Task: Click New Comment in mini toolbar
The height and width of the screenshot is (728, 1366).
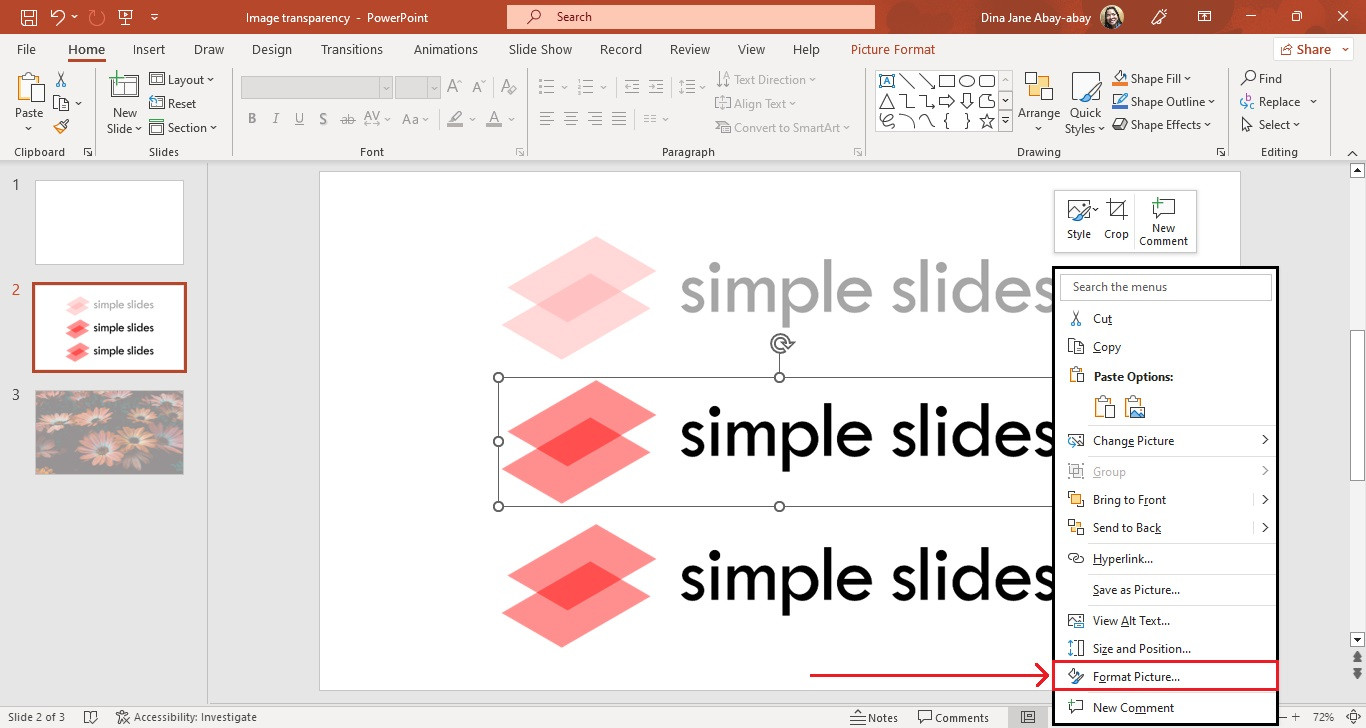Action: point(1163,222)
